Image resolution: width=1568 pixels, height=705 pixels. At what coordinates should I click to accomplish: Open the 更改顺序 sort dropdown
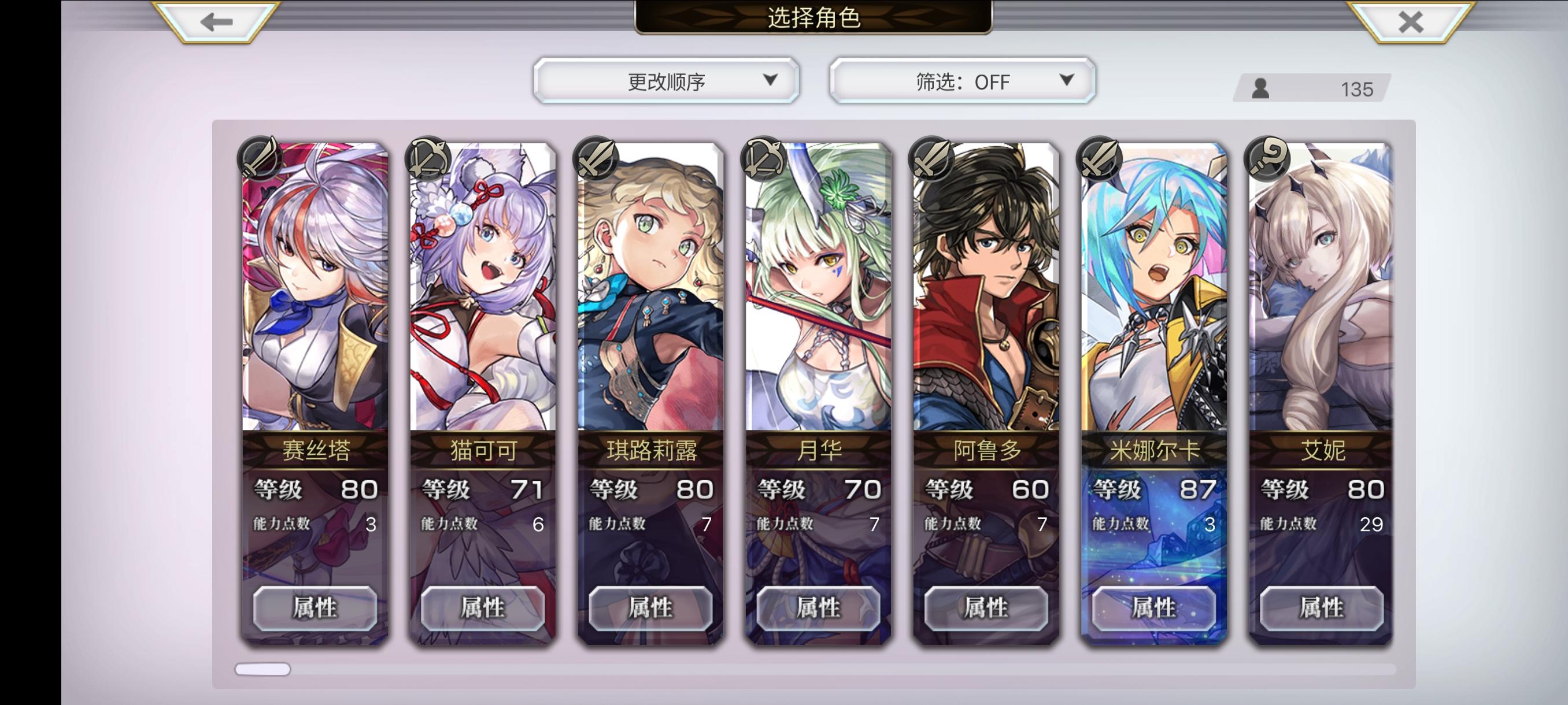pos(667,81)
